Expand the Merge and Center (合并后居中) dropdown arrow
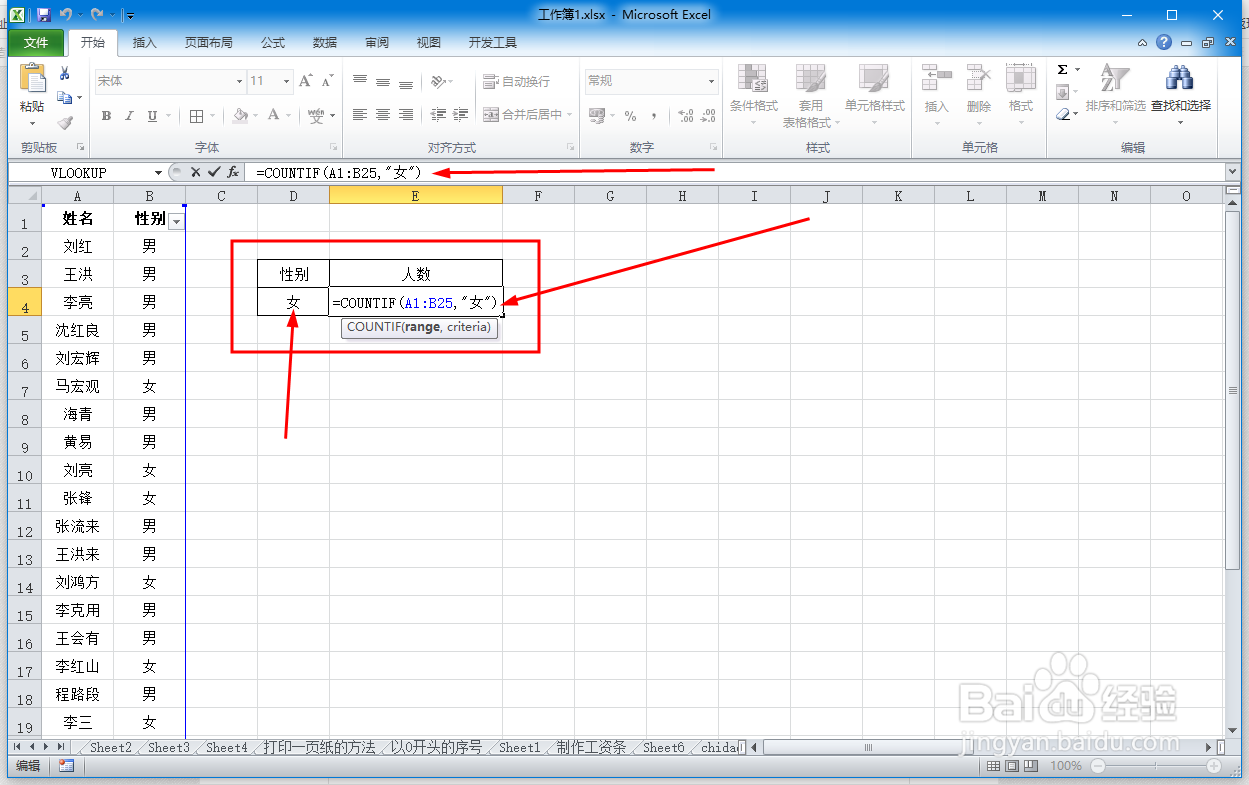 (x=570, y=115)
